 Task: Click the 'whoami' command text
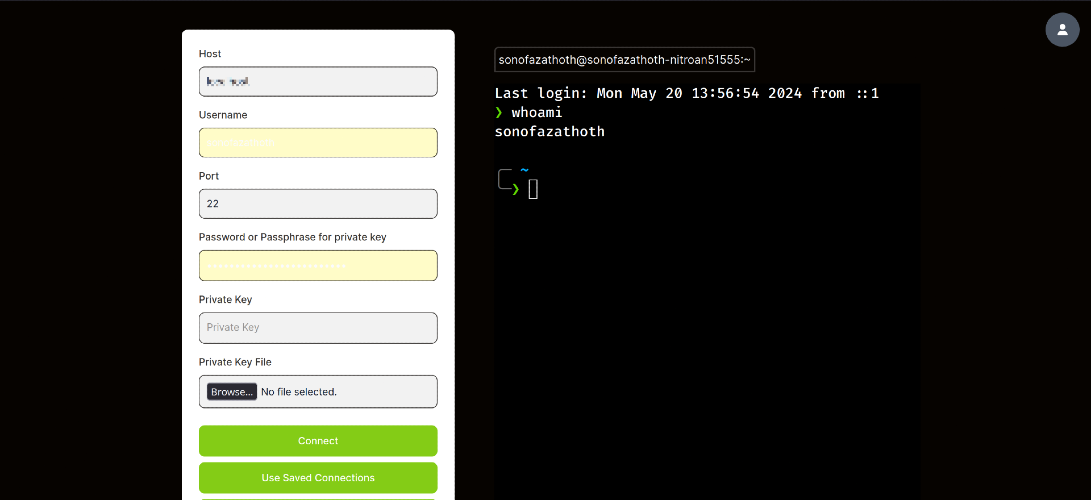[536, 112]
